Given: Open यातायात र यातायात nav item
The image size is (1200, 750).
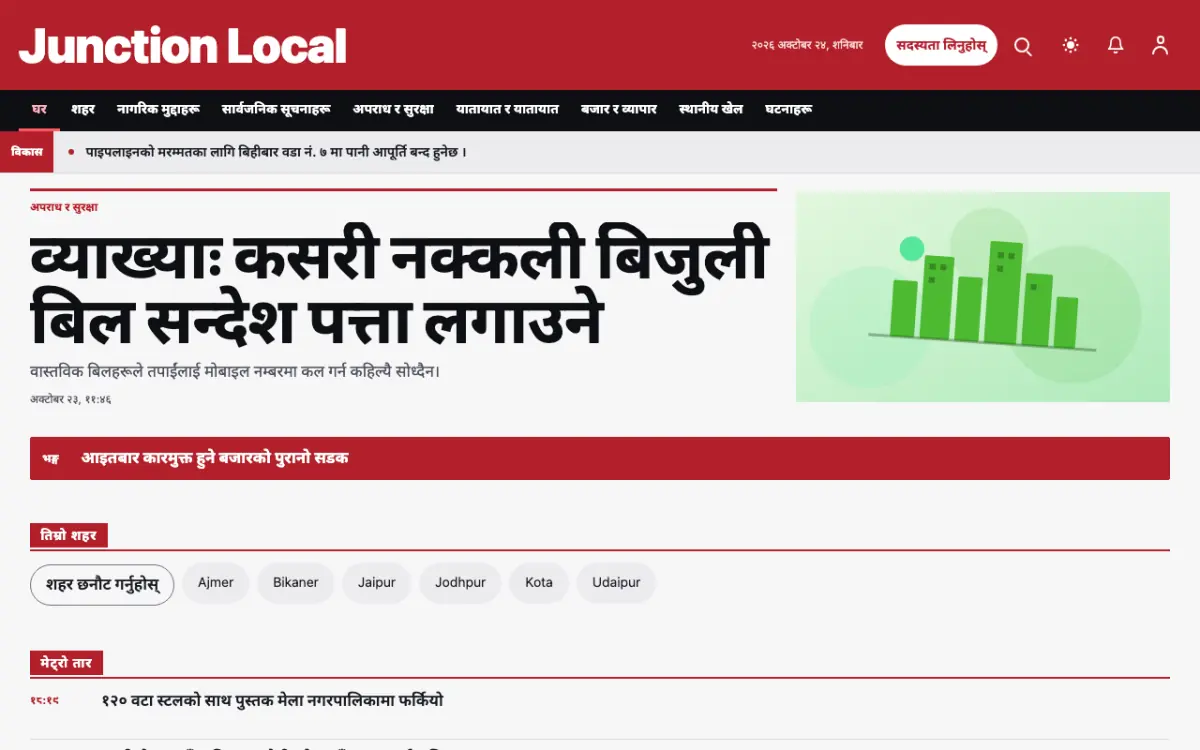Looking at the screenshot, I should click(507, 110).
